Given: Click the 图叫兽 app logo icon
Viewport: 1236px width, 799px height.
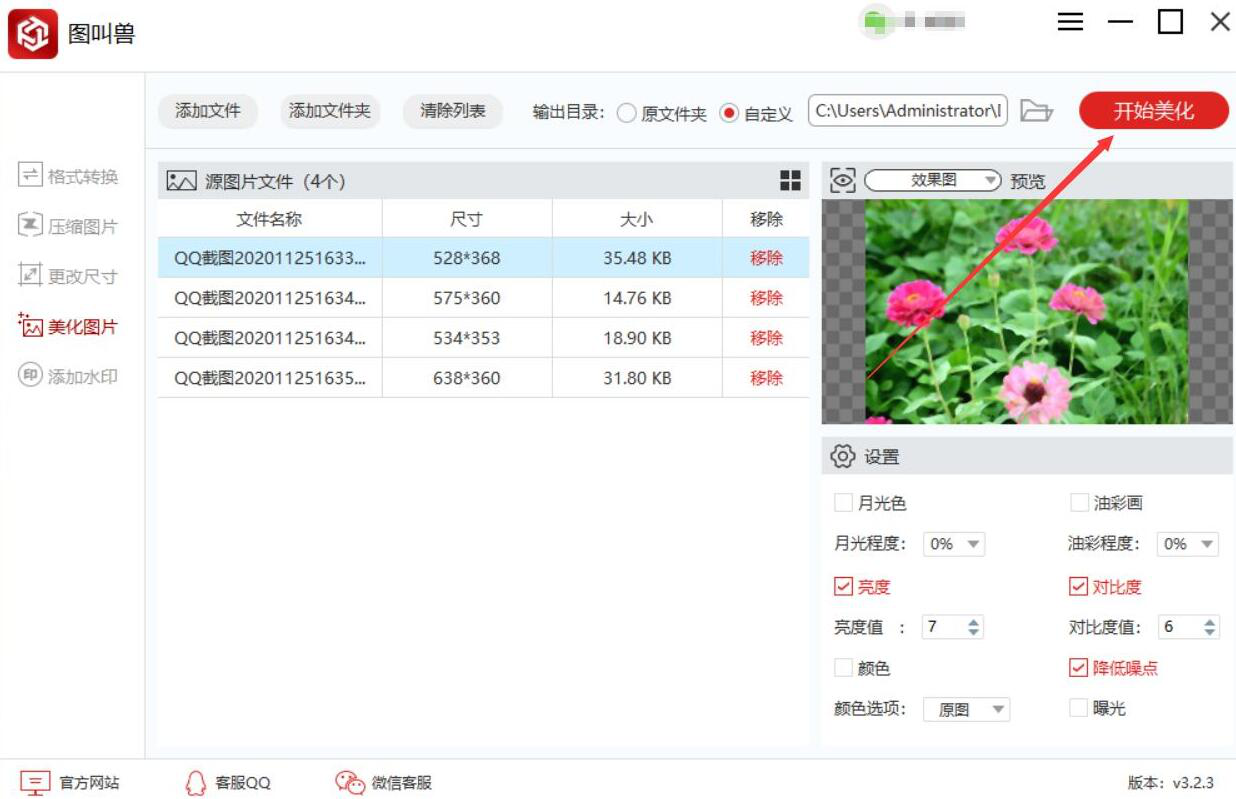Looking at the screenshot, I should tap(33, 34).
